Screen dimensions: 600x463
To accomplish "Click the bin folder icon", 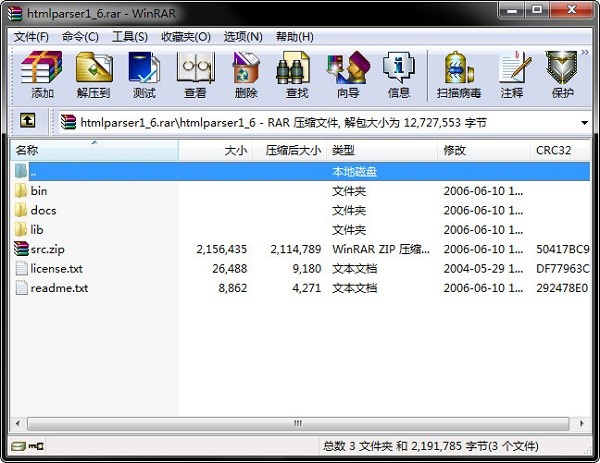I will tap(21, 191).
